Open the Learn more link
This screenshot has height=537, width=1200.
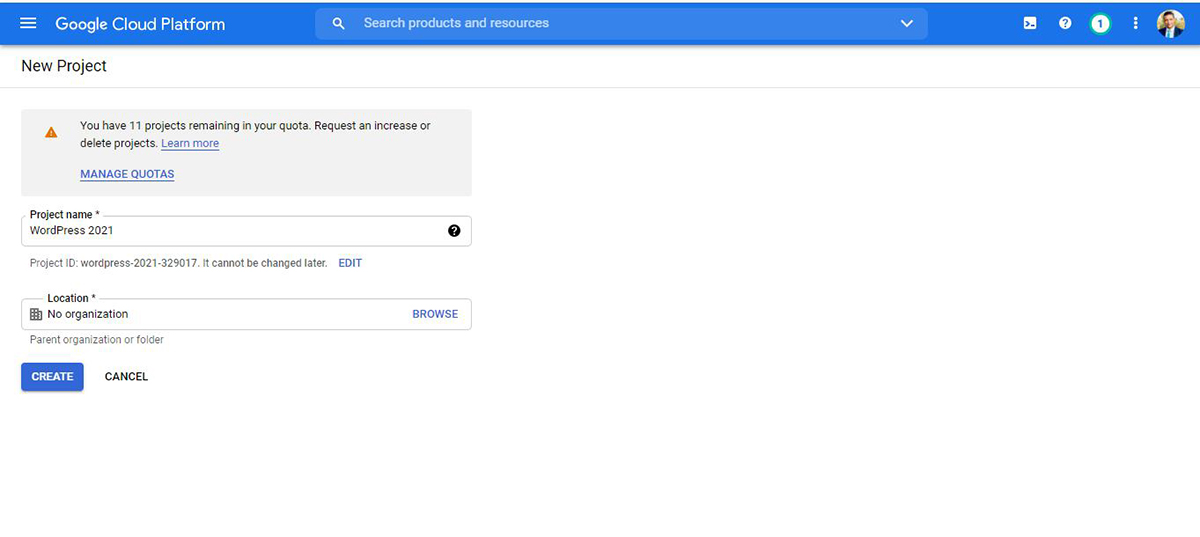[190, 144]
